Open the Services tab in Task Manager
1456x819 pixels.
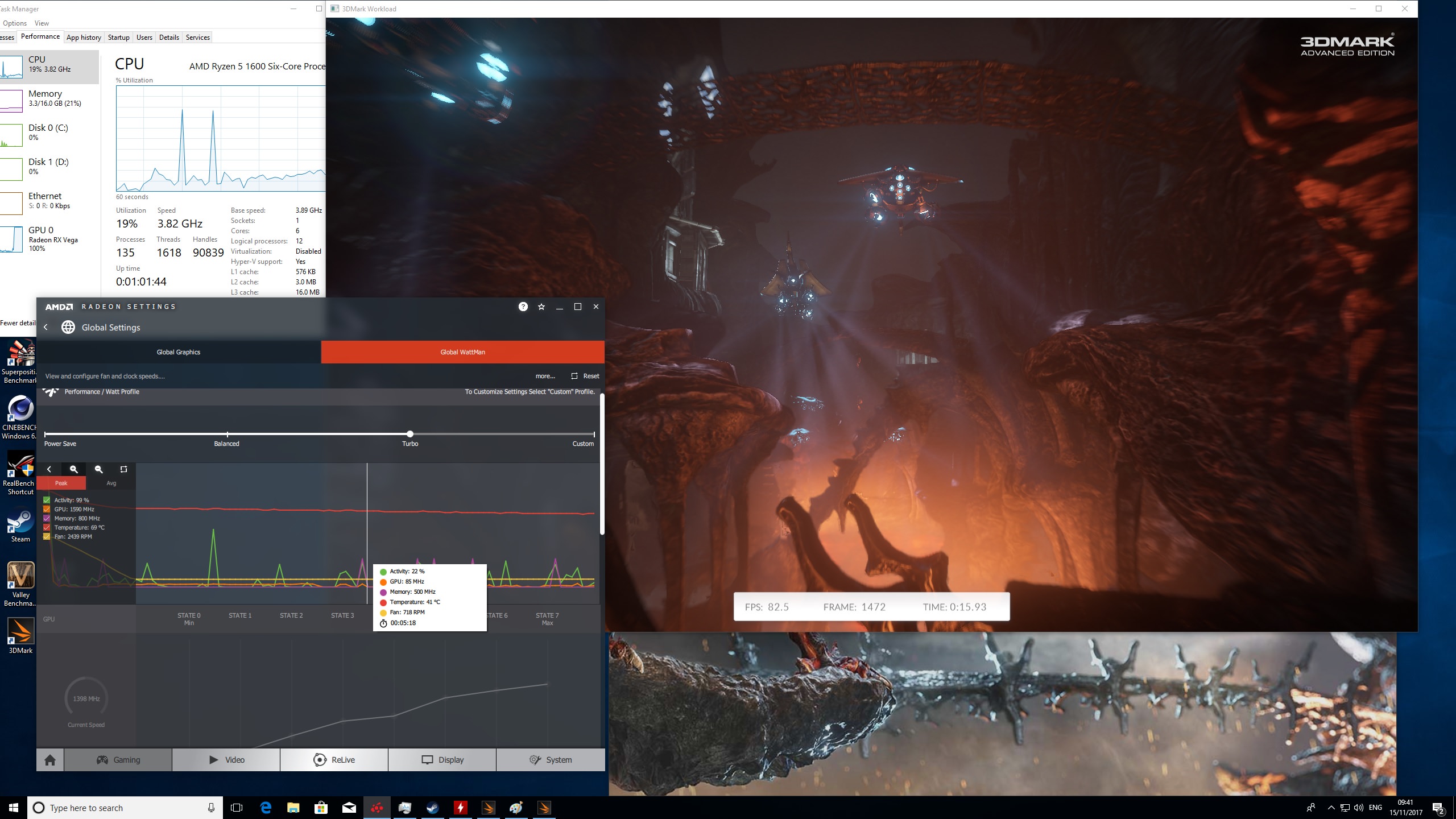pyautogui.click(x=198, y=38)
